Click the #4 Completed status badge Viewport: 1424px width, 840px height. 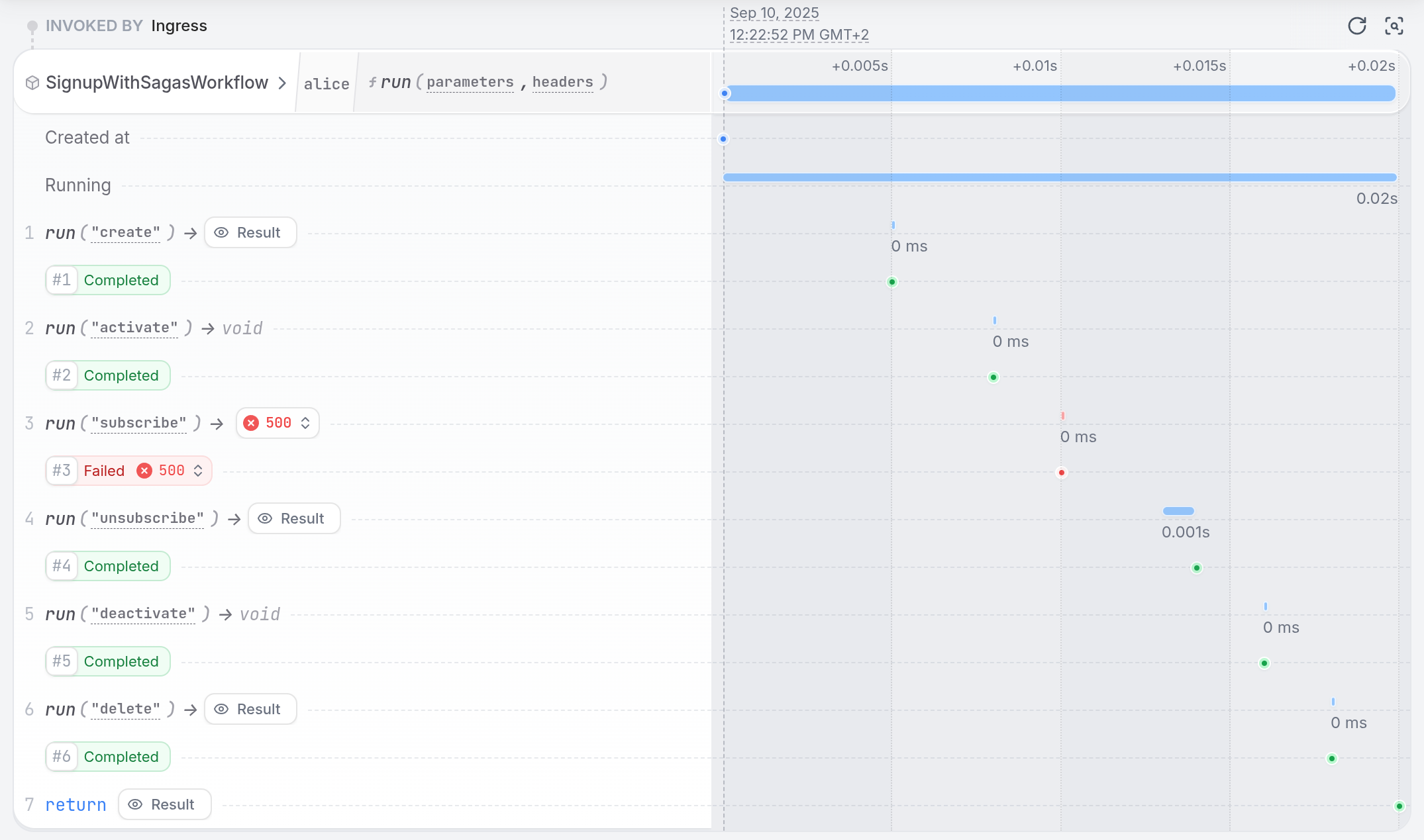108,566
